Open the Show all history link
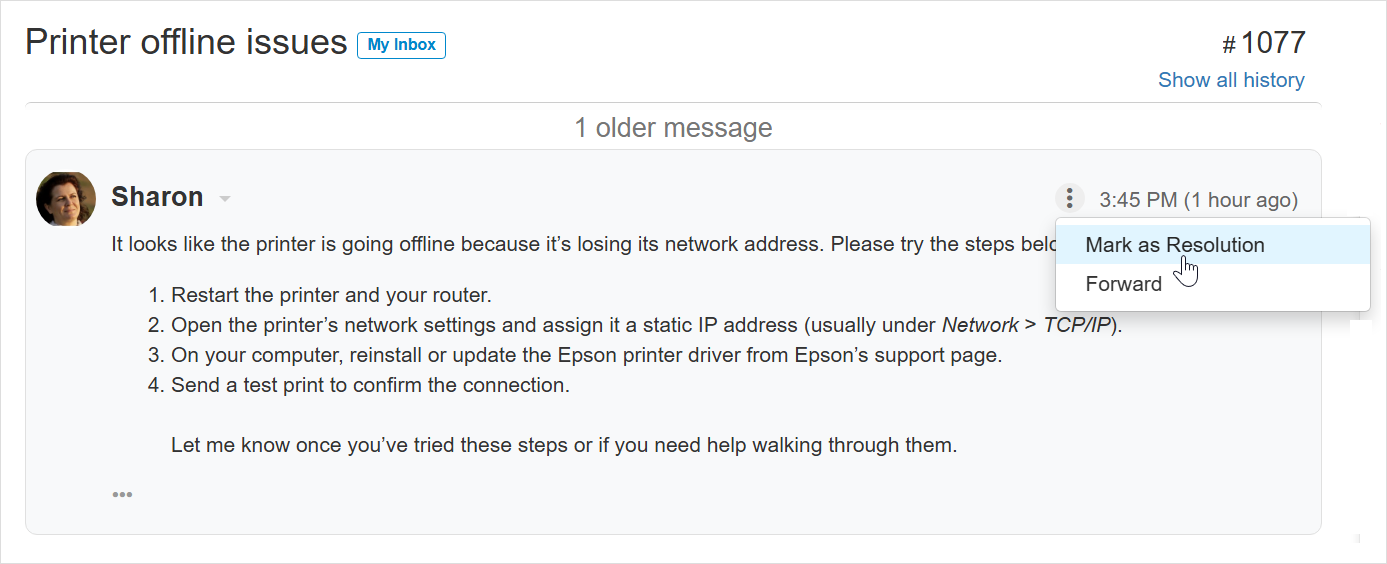 point(1231,80)
